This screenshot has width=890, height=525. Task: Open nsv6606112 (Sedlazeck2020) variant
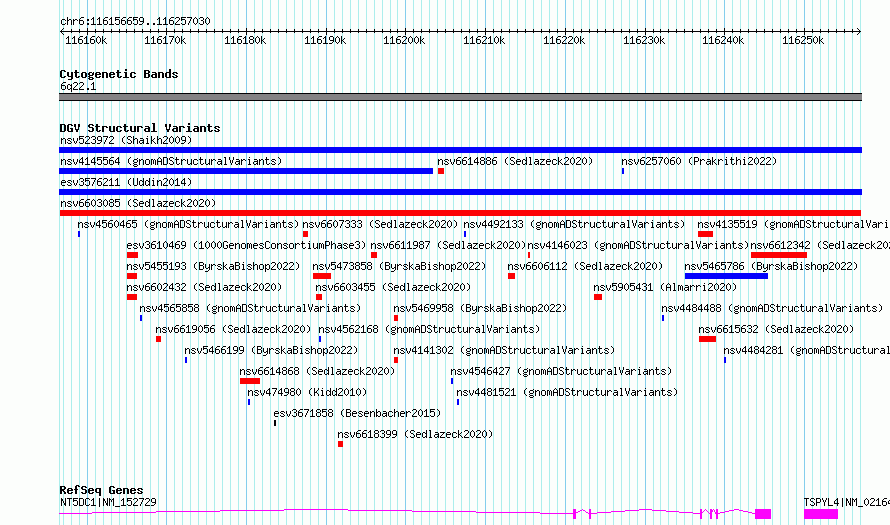pyautogui.click(x=585, y=266)
